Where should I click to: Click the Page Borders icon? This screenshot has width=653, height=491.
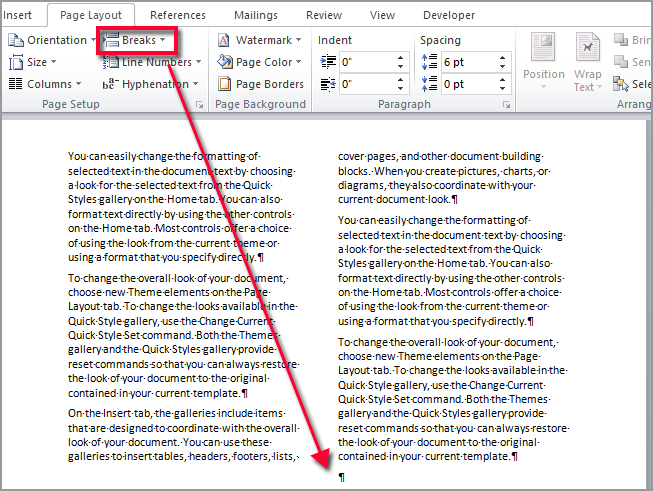pyautogui.click(x=225, y=84)
